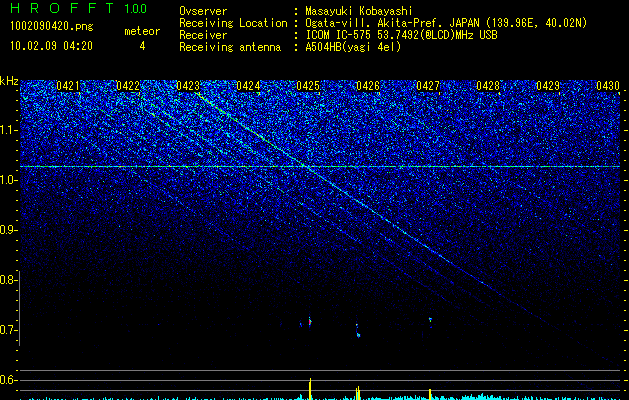This screenshot has height=400, width=629.
Task: Click the 0.9 kHz axis label
Action: click(x=8, y=230)
